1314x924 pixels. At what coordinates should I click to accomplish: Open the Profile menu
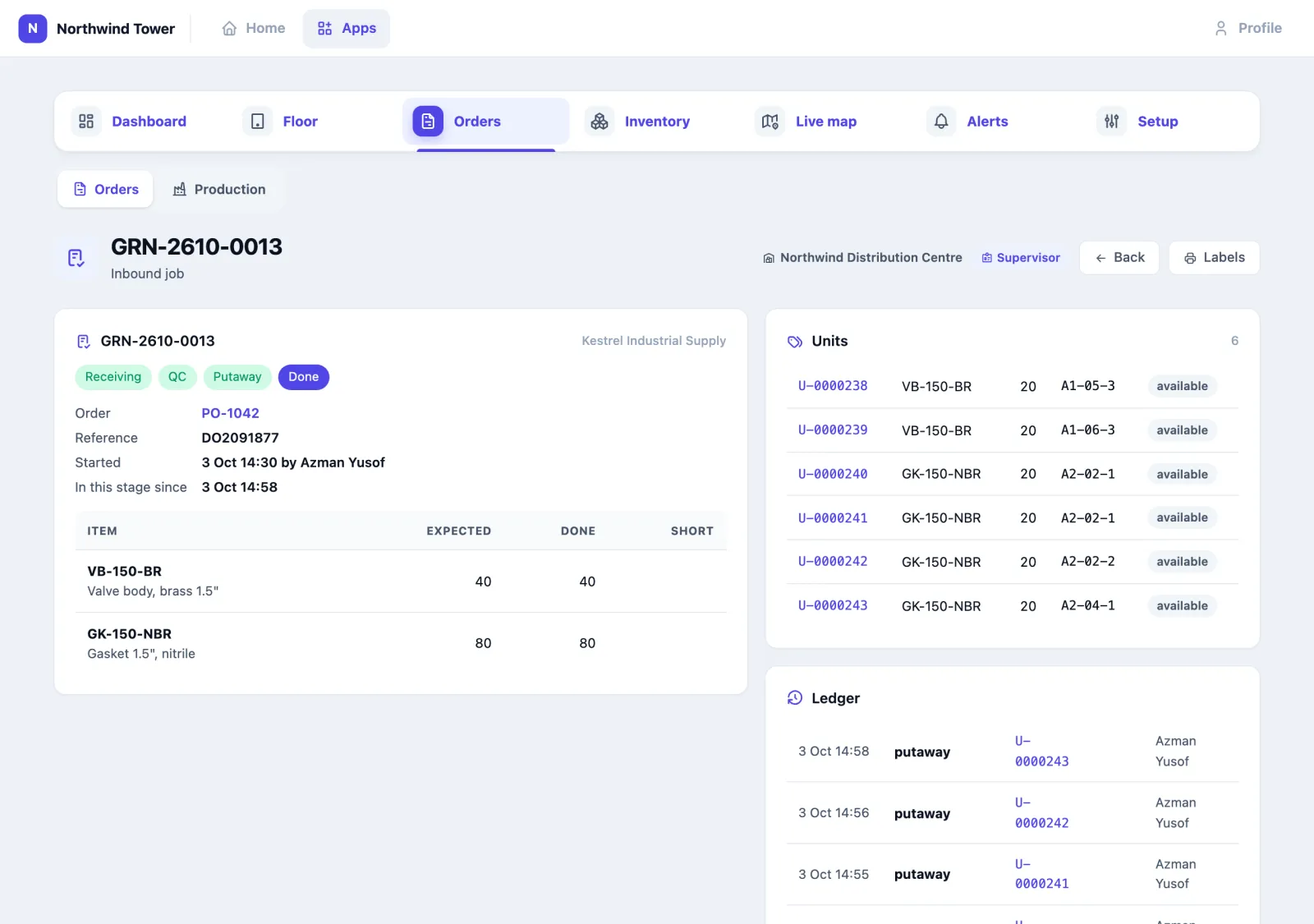click(1247, 29)
